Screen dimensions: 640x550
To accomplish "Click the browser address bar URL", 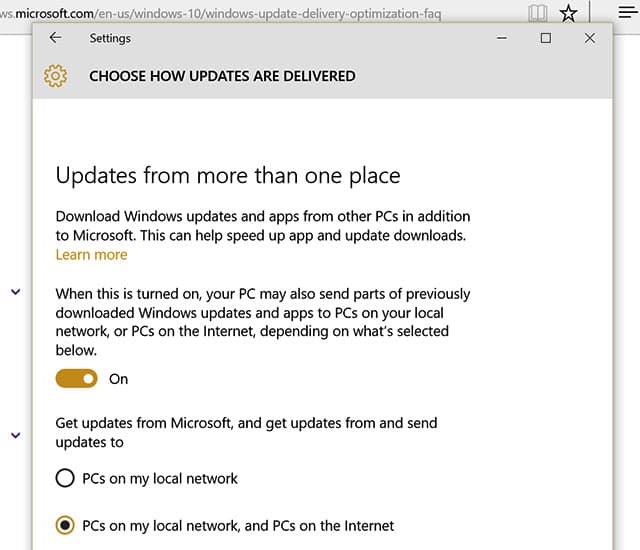I will [220, 13].
